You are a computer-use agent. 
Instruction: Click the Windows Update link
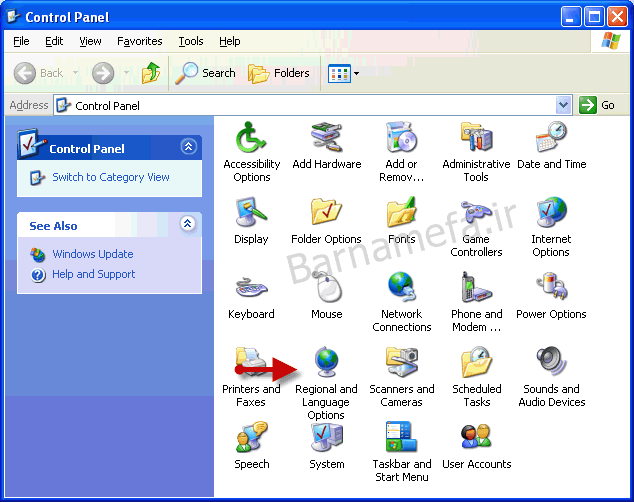point(92,254)
